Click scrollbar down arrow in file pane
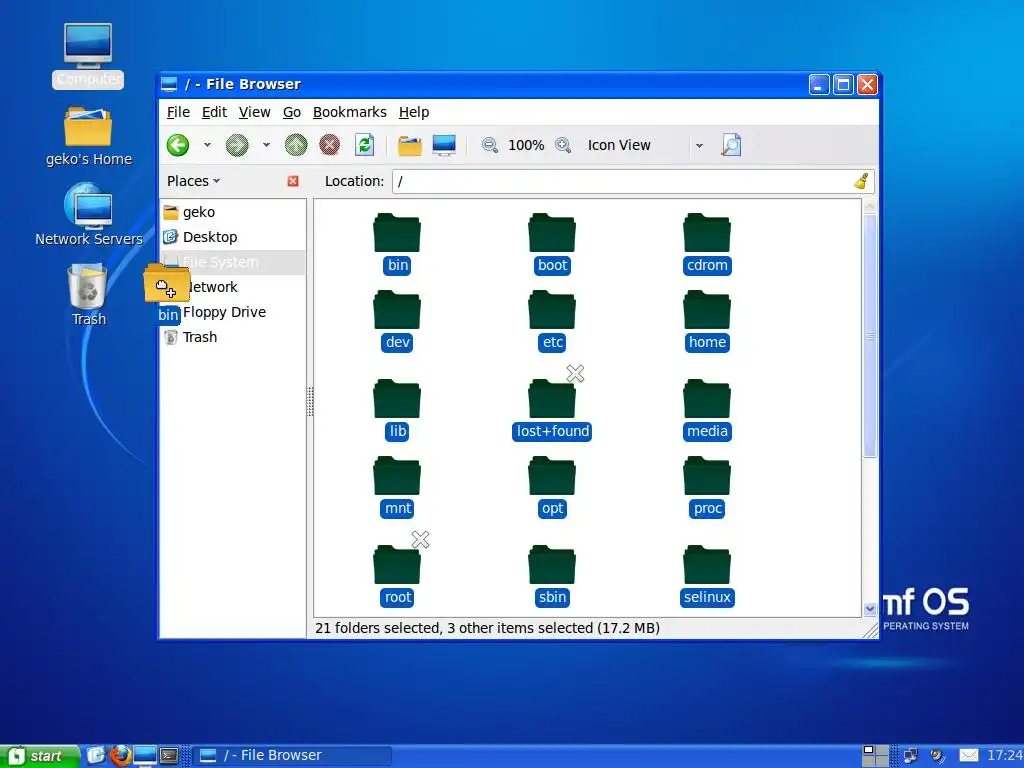Image resolution: width=1024 pixels, height=768 pixels. pyautogui.click(x=870, y=609)
